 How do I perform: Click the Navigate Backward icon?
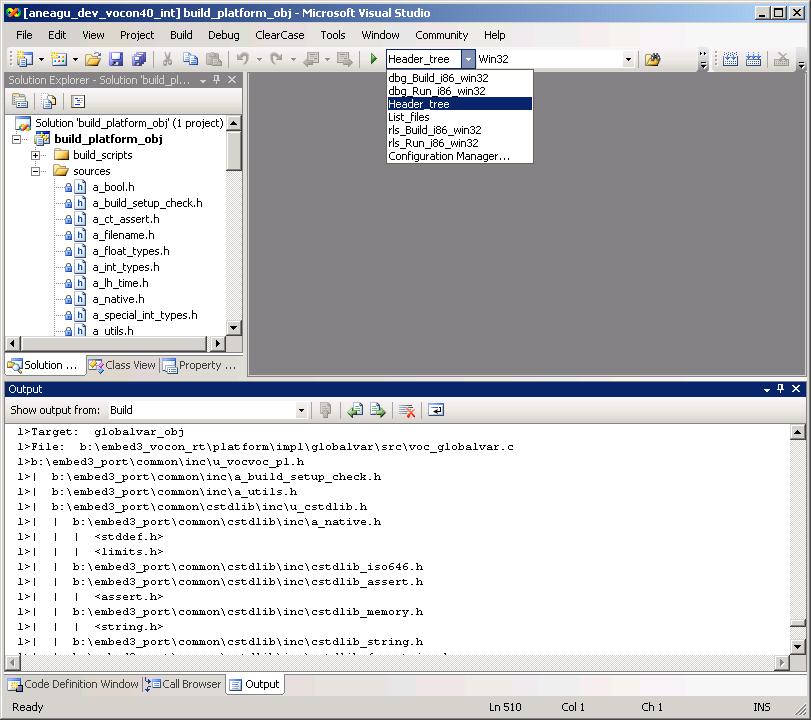point(311,59)
